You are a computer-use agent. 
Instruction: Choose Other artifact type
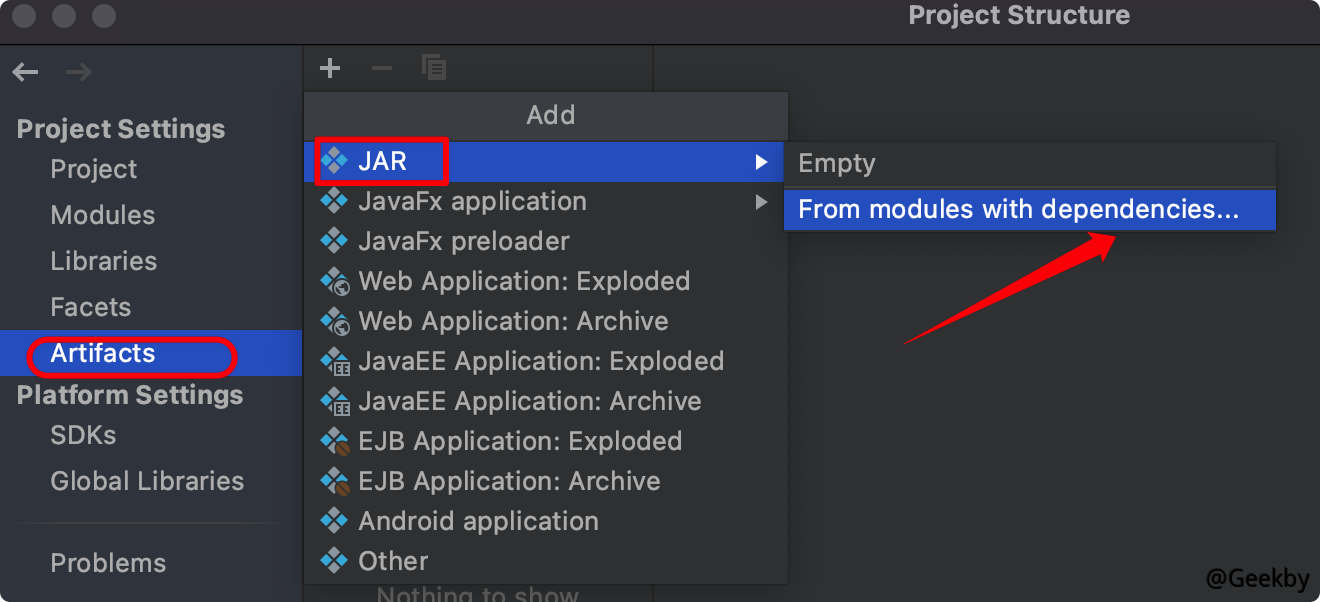click(x=393, y=561)
